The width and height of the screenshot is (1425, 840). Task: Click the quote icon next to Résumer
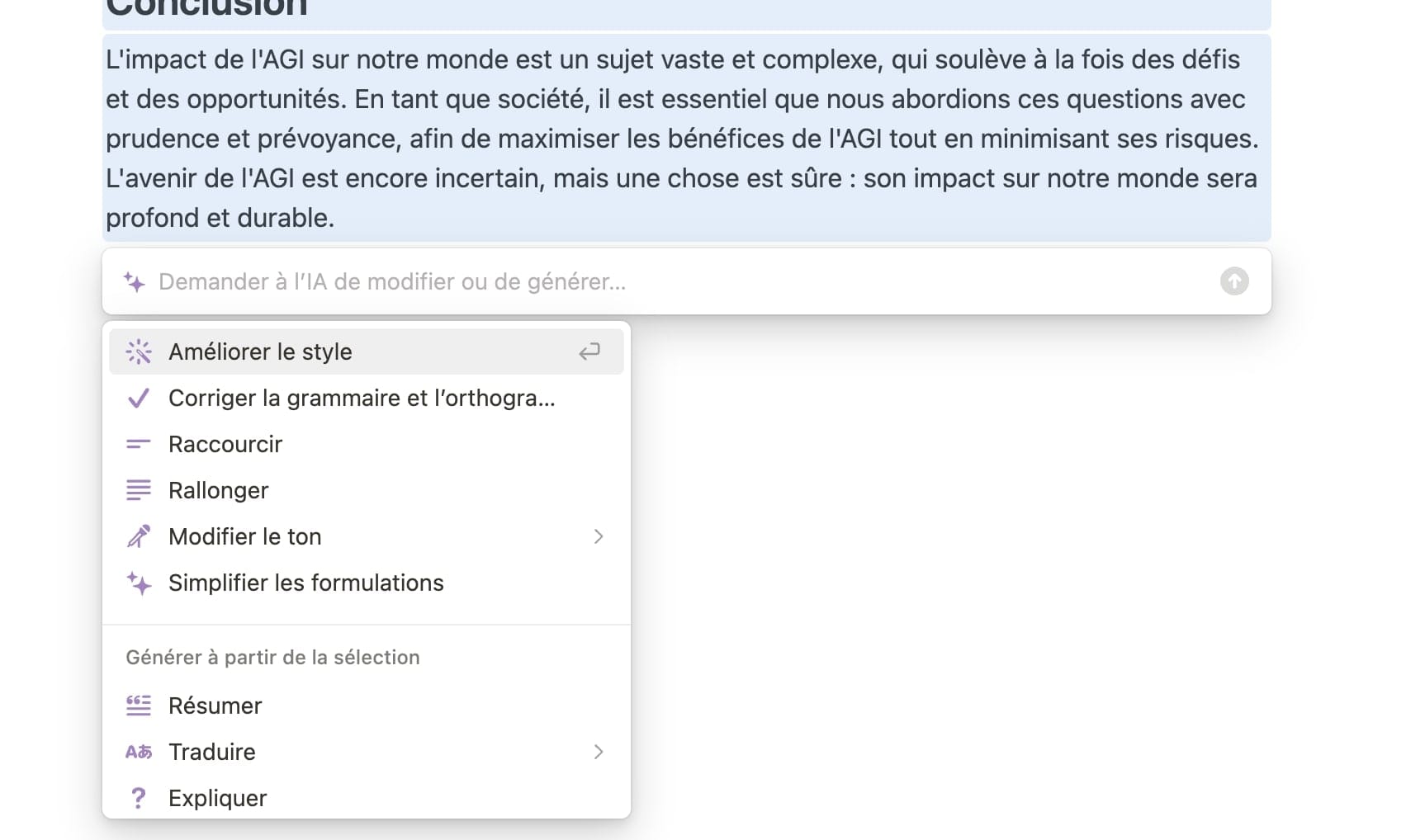pos(139,706)
